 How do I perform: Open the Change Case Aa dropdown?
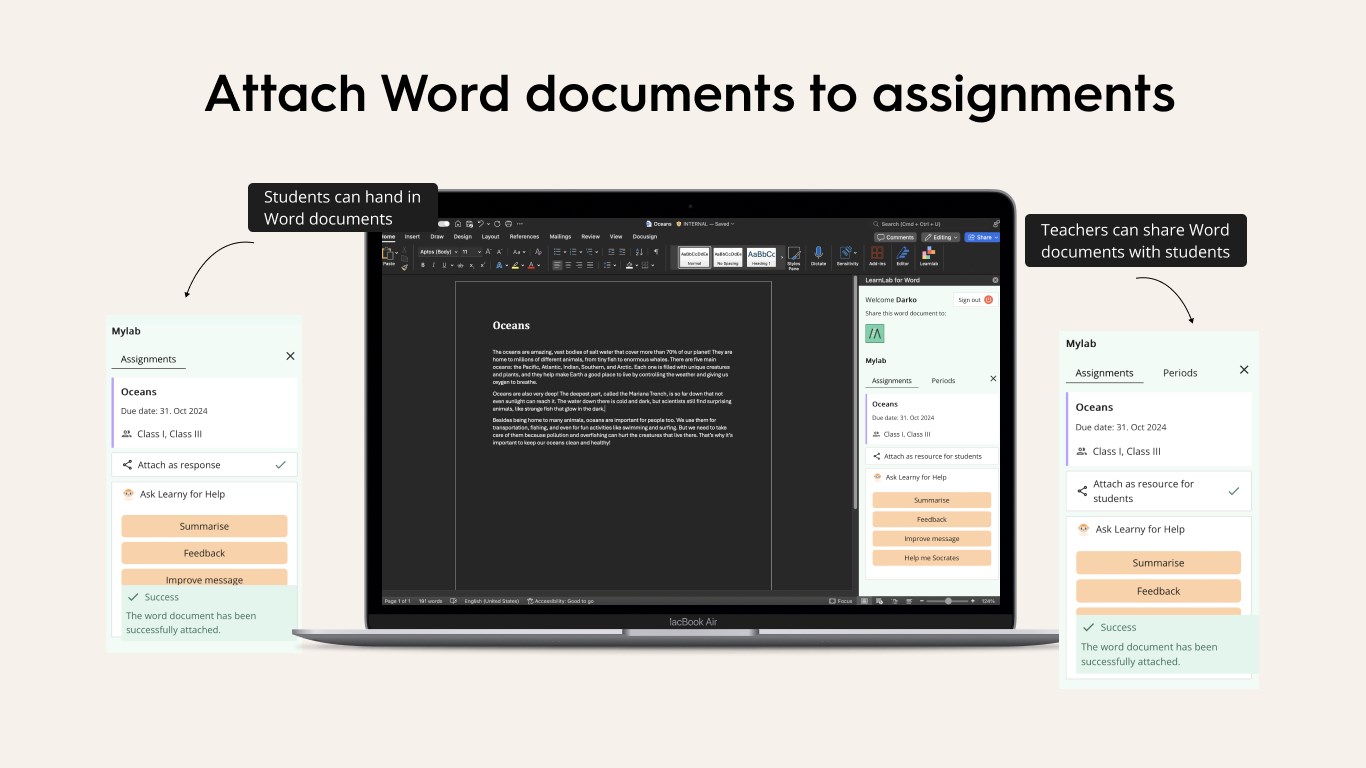(519, 252)
